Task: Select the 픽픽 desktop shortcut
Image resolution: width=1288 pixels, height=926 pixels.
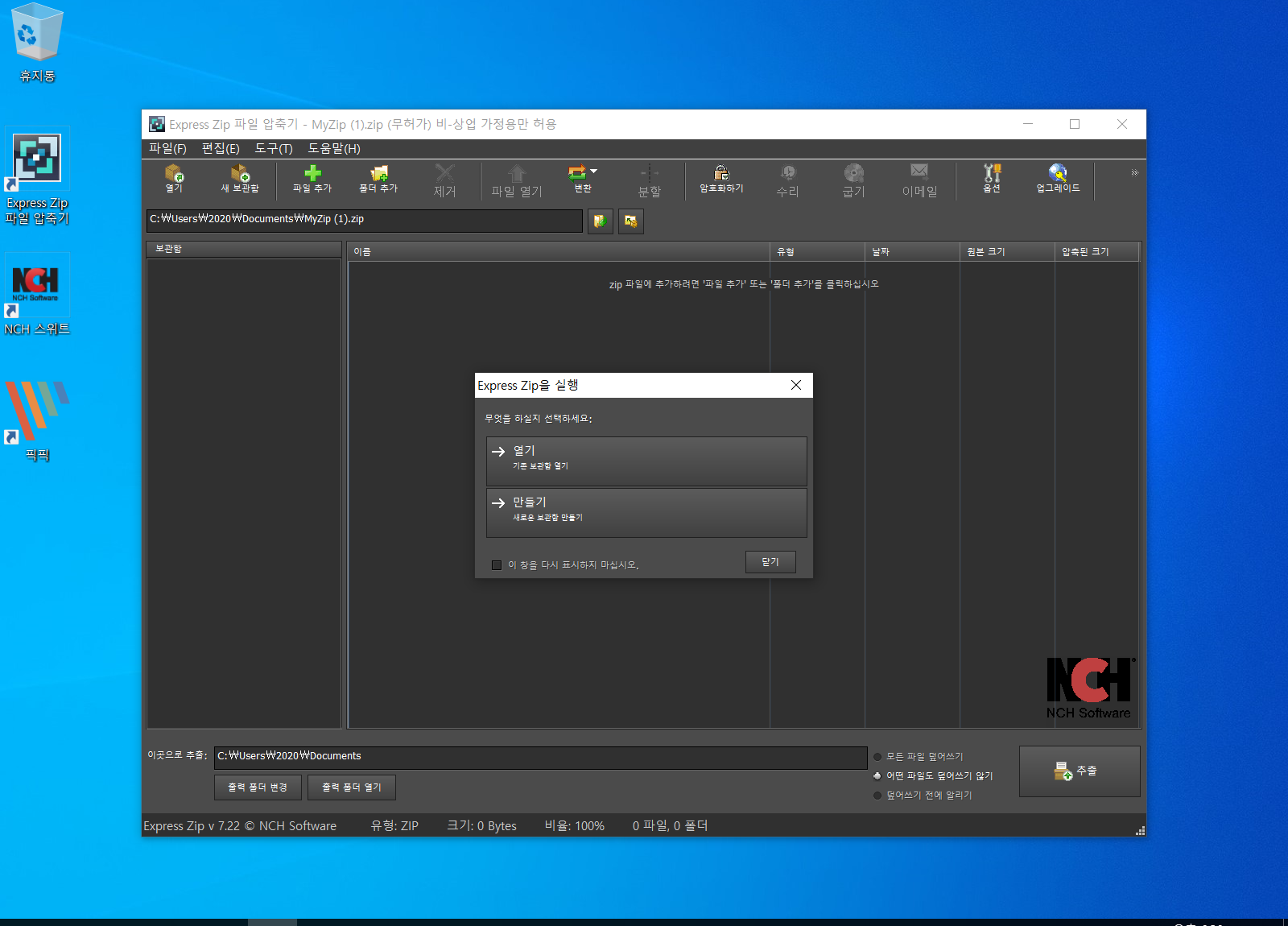Action: click(37, 421)
